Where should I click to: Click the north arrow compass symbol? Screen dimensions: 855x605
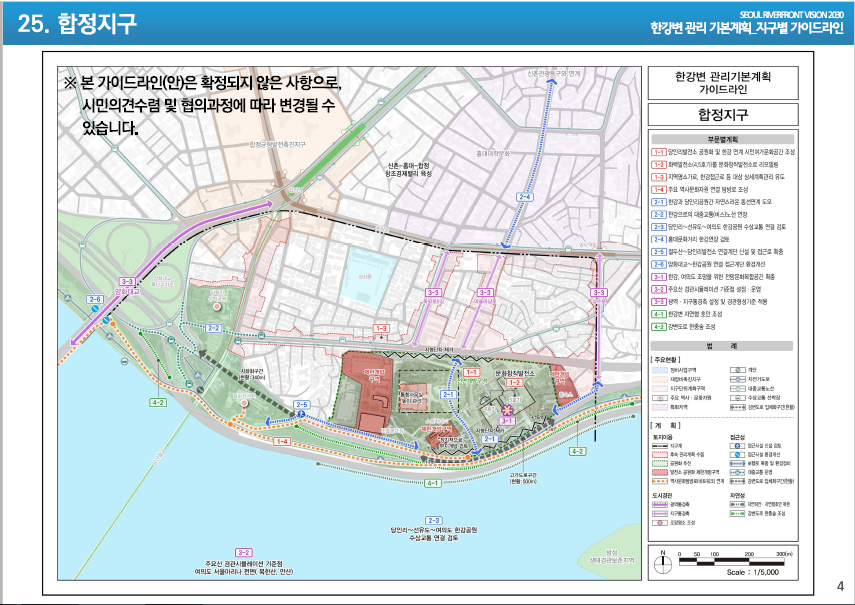point(663,562)
